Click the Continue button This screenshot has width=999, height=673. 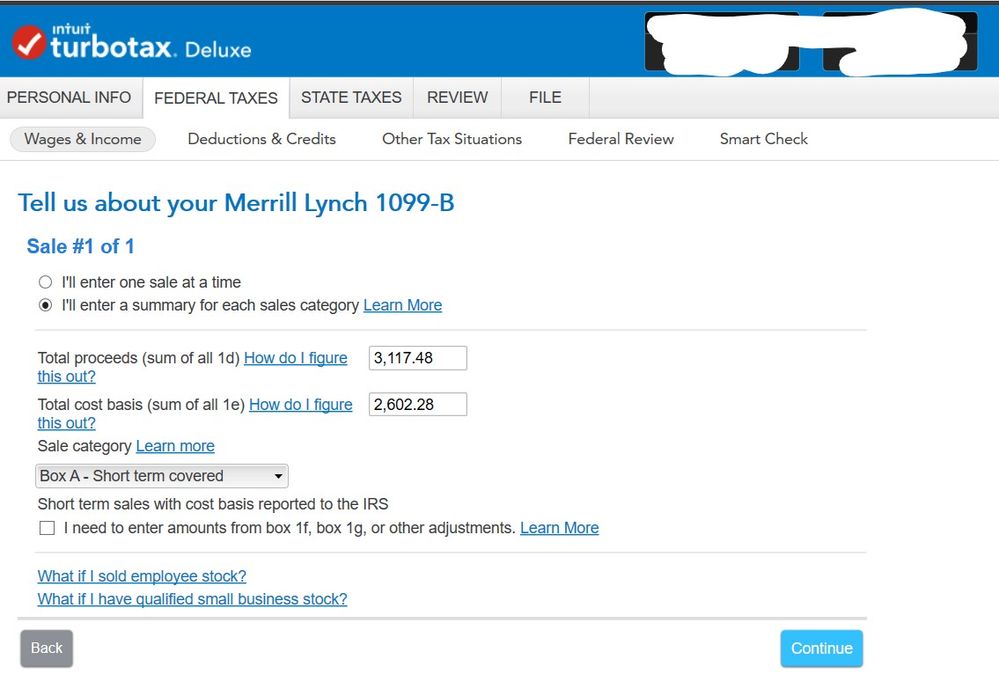[x=821, y=648]
